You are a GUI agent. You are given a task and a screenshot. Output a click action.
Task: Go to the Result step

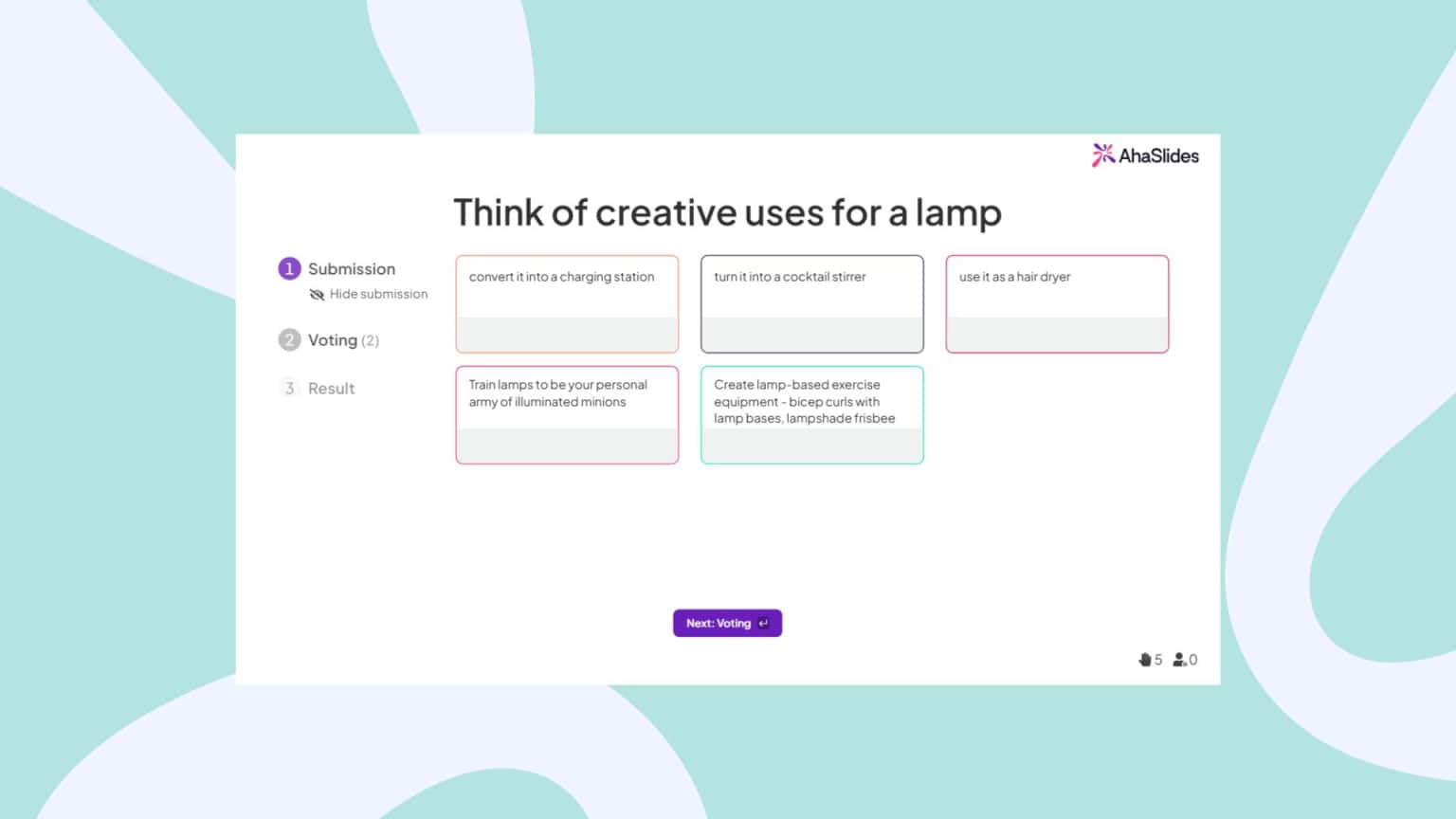[x=331, y=388]
